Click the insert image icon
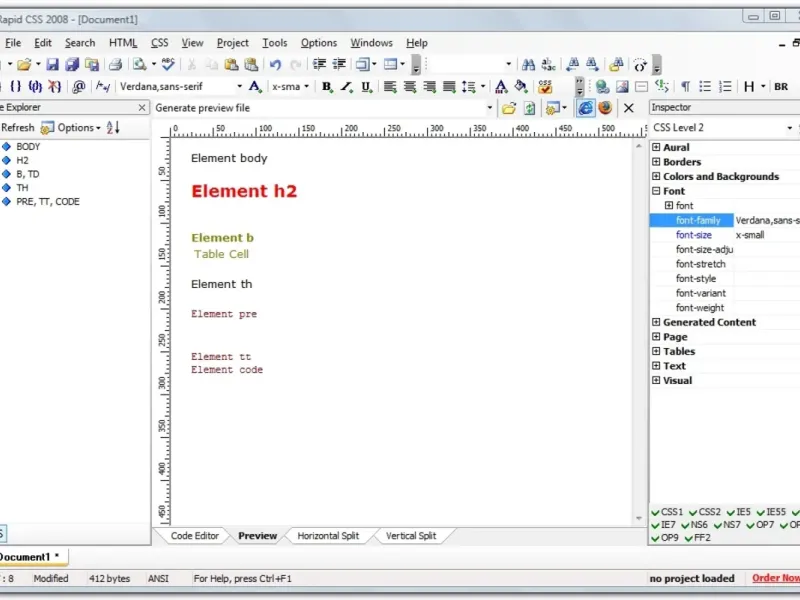 click(622, 87)
